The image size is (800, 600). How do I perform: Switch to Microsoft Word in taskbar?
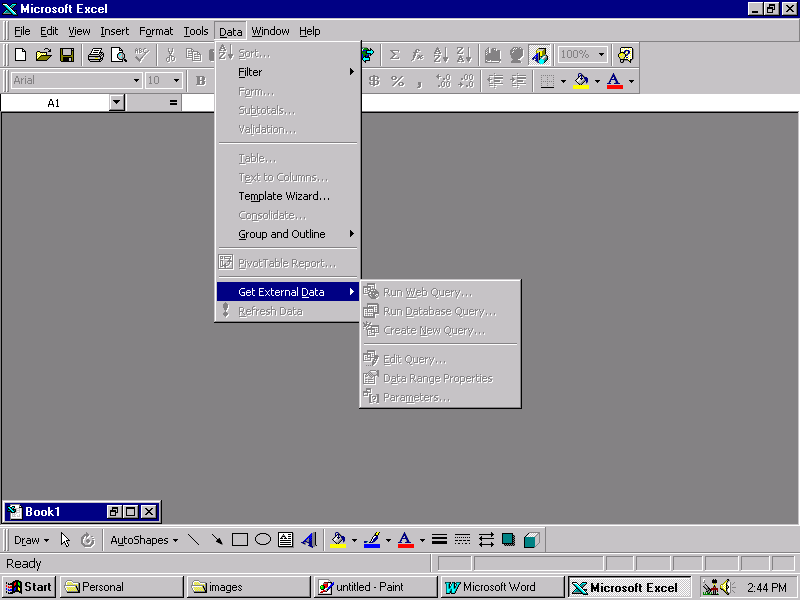tap(502, 587)
